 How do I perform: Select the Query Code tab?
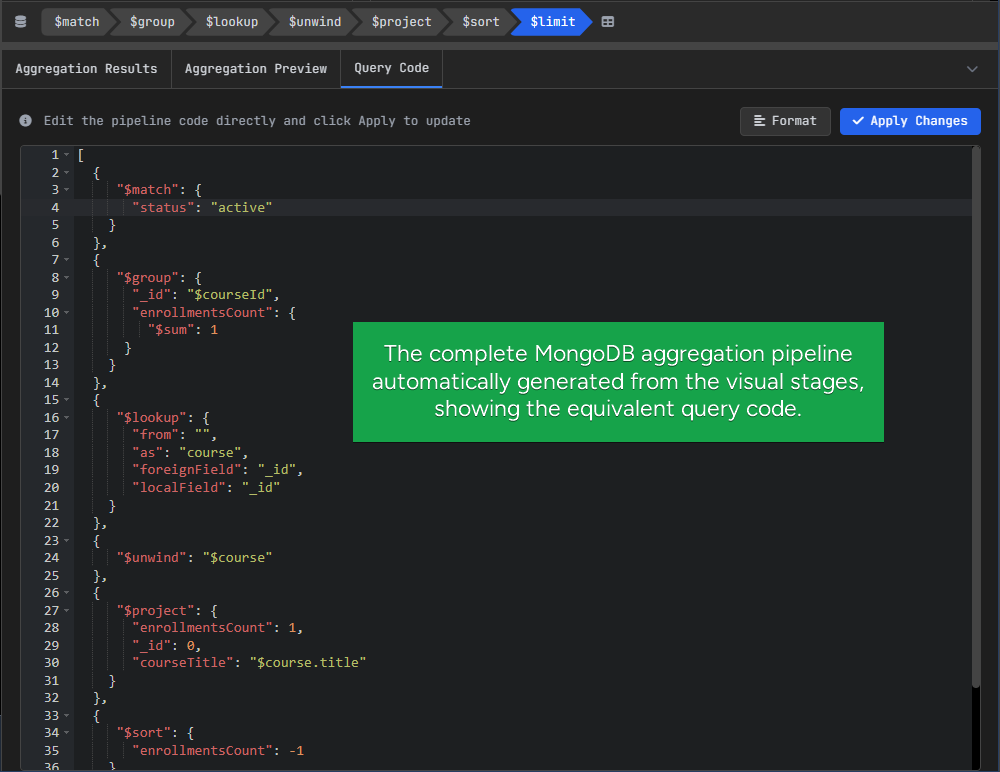(391, 68)
